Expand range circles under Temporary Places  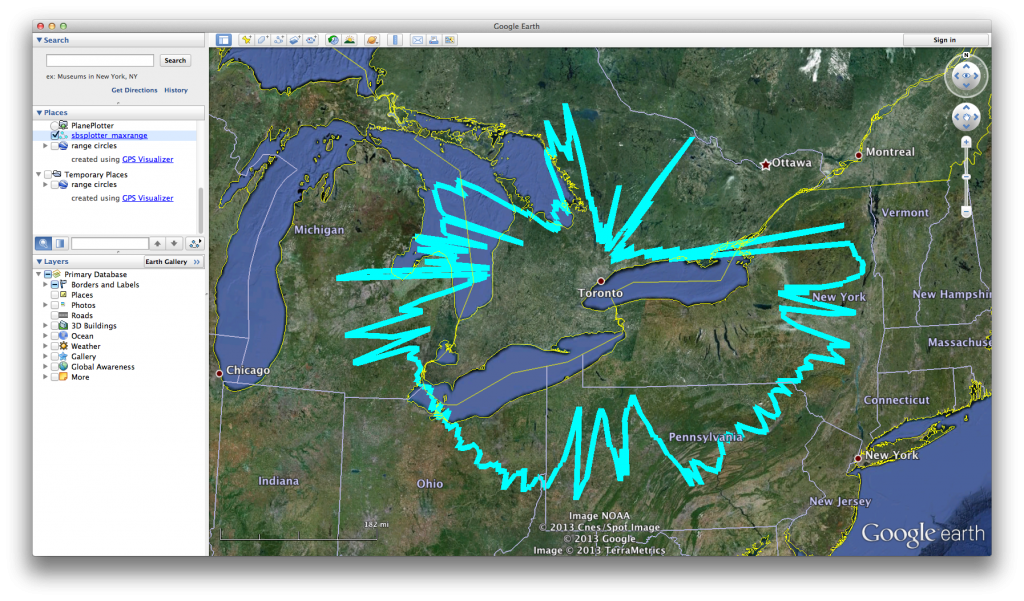tap(45, 185)
